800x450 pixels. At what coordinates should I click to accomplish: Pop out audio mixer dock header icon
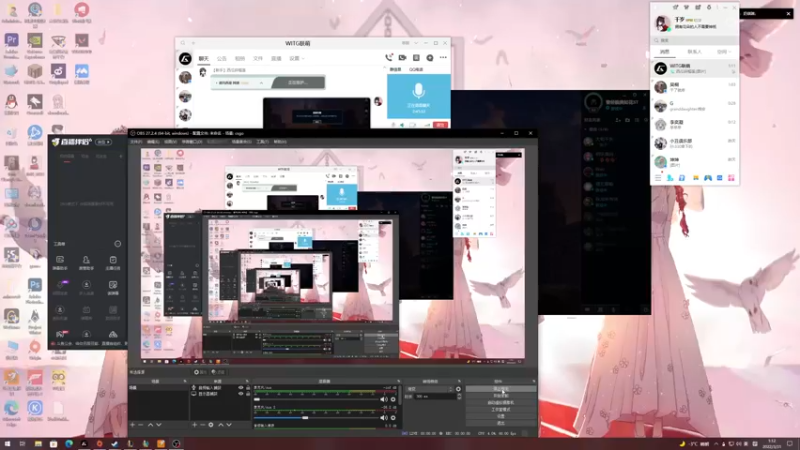point(398,381)
